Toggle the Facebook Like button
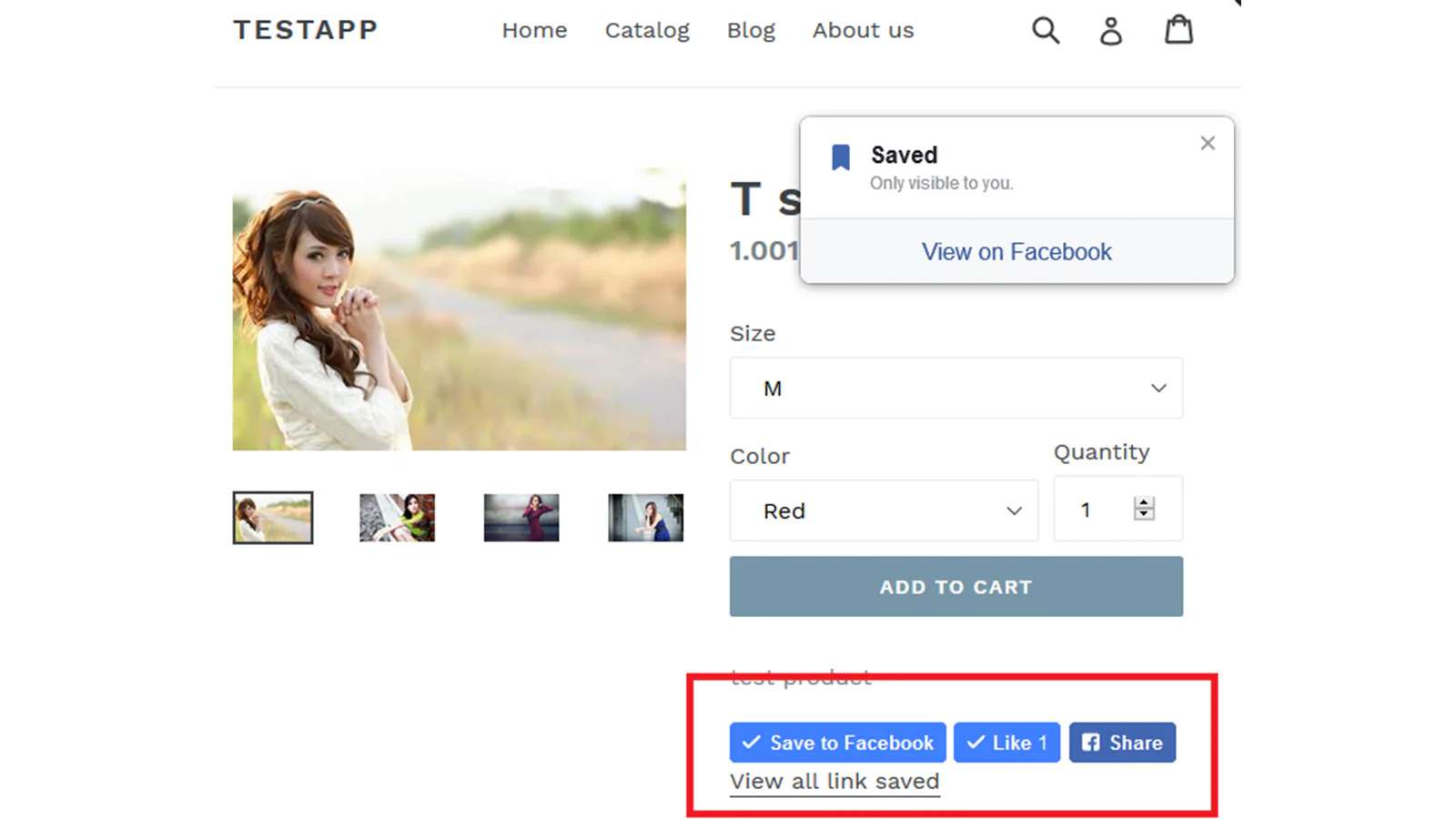This screenshot has height=819, width=1456. (1006, 743)
